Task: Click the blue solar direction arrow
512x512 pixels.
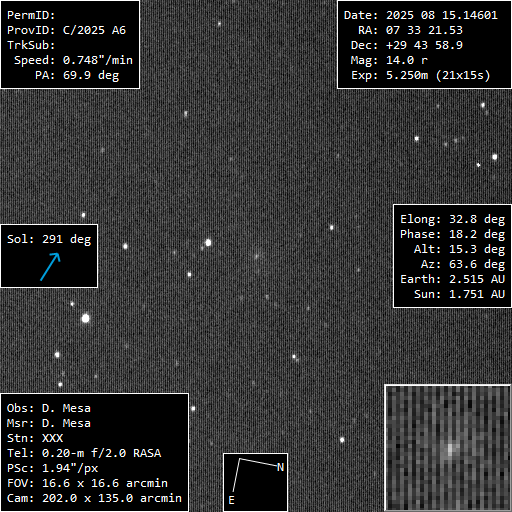Action: (50, 267)
